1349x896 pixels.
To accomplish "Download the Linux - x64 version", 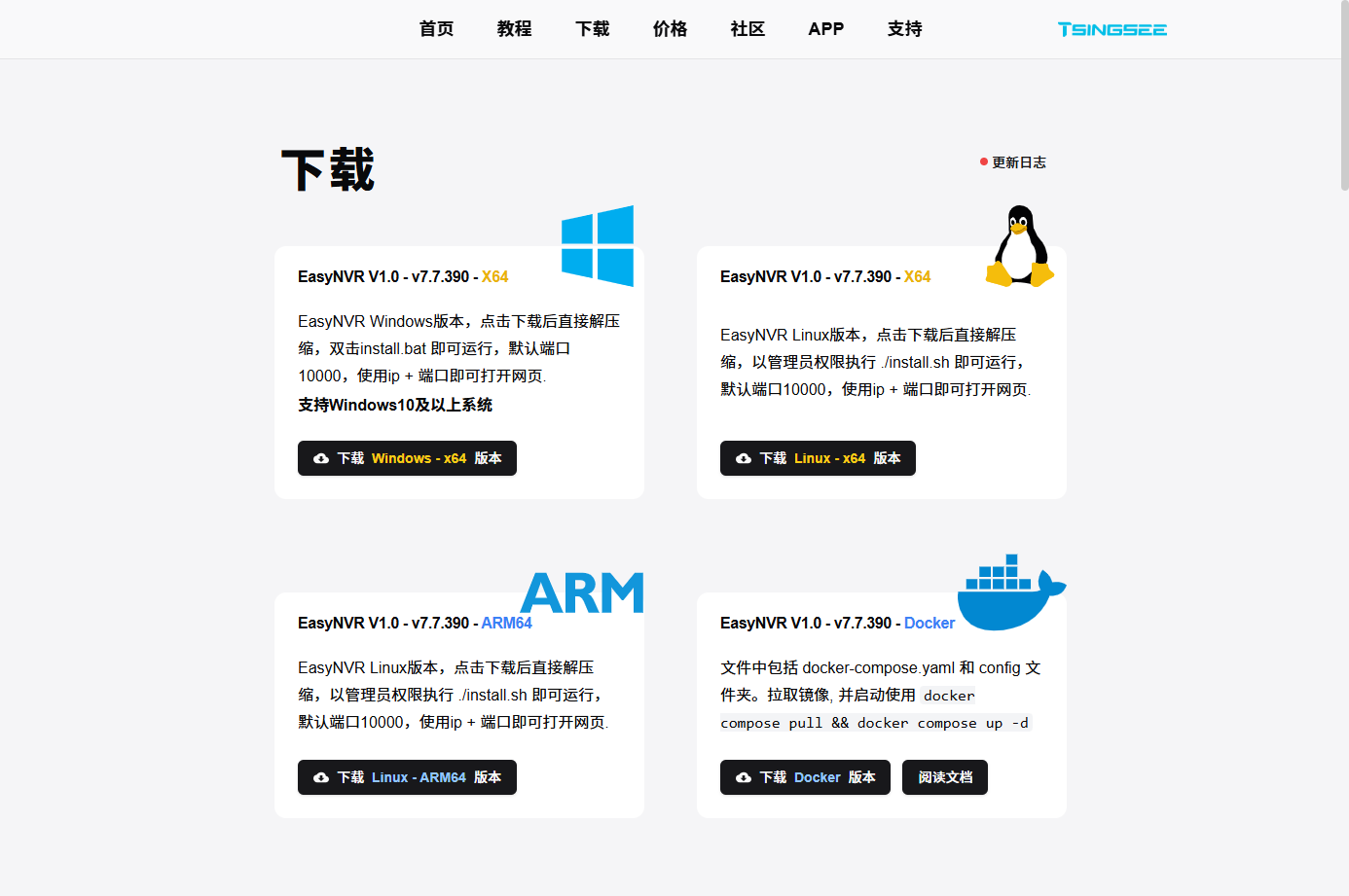I will click(818, 458).
